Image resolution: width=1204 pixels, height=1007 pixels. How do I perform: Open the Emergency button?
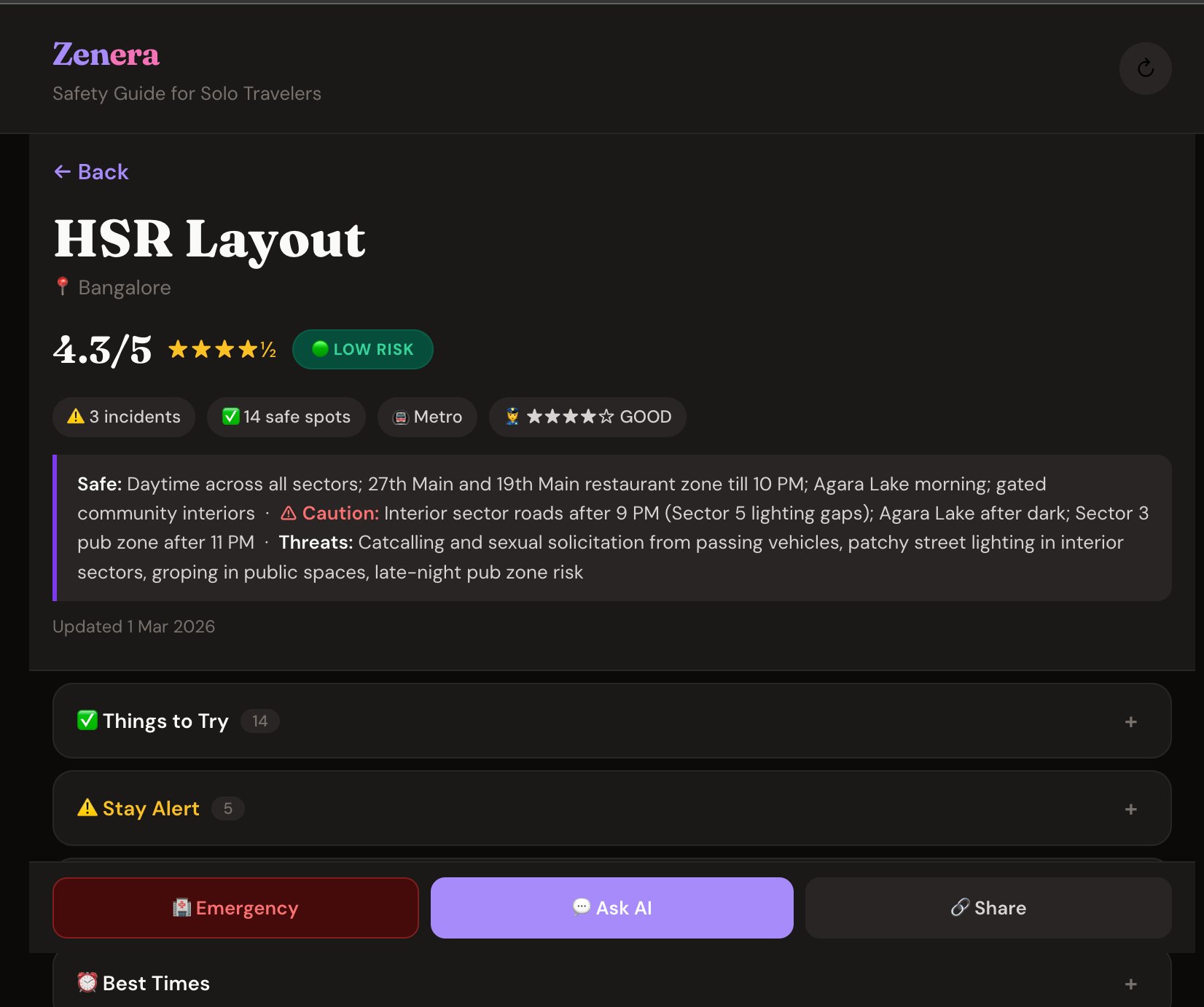(x=235, y=908)
